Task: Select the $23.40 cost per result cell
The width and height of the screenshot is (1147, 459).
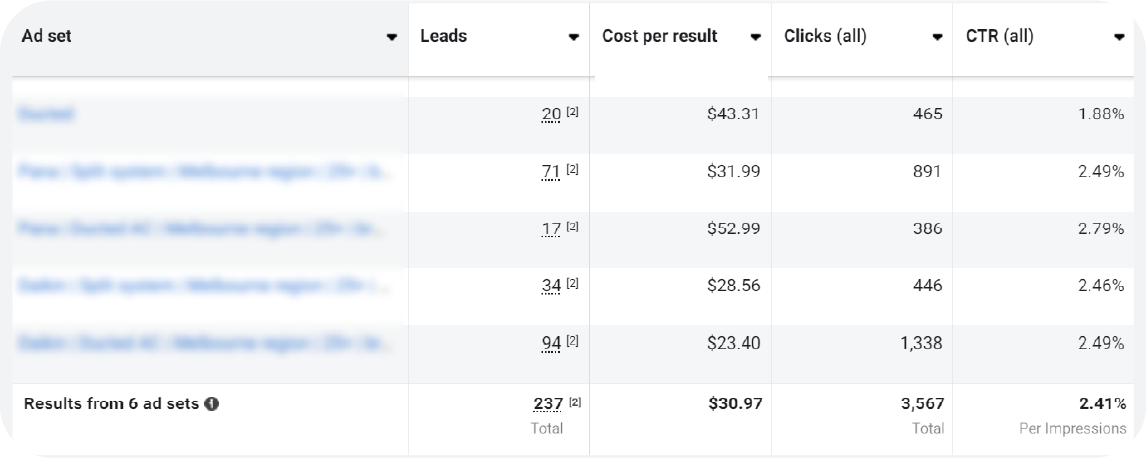Action: click(x=733, y=344)
